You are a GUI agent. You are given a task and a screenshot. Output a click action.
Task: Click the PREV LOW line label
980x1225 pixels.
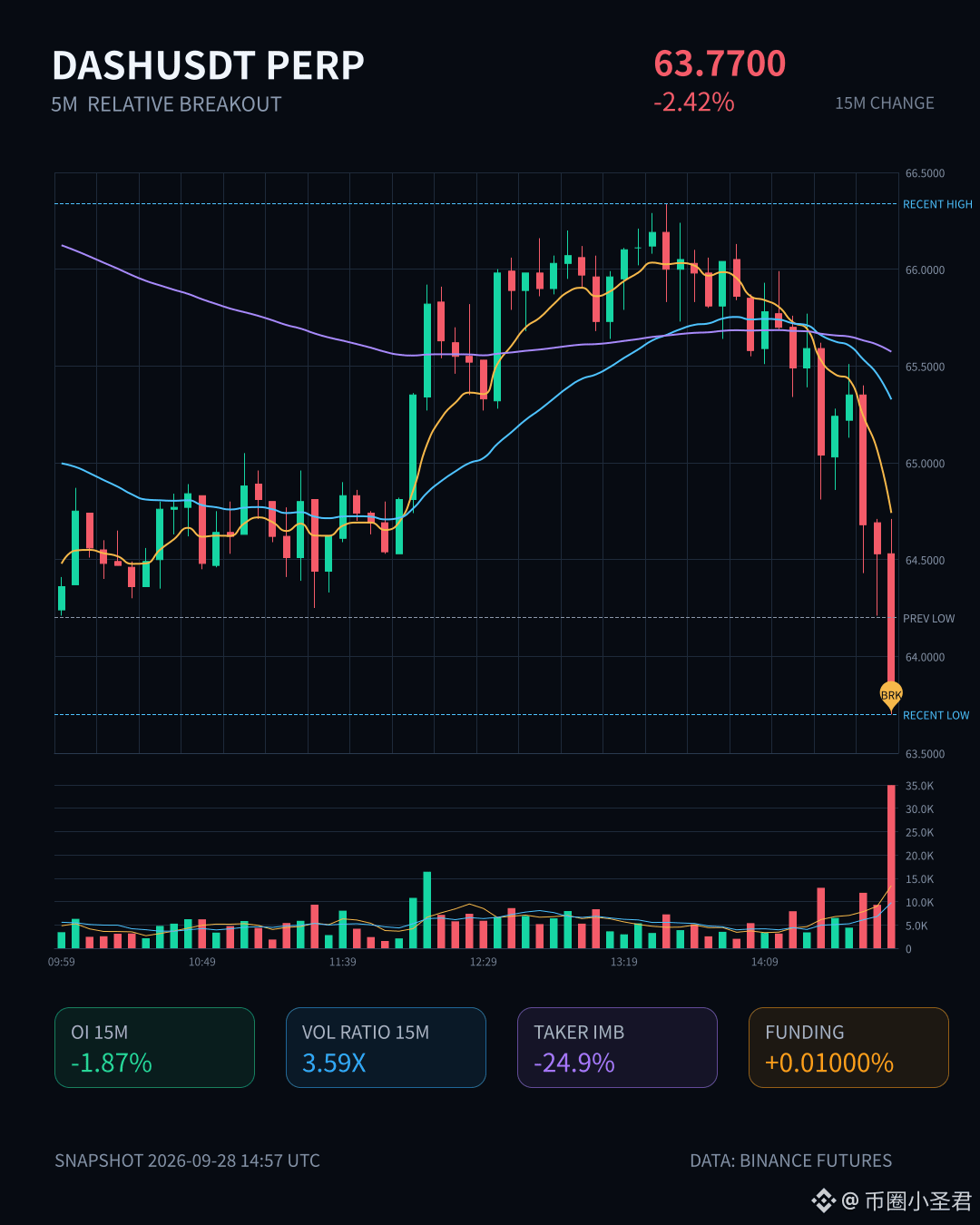coord(928,618)
